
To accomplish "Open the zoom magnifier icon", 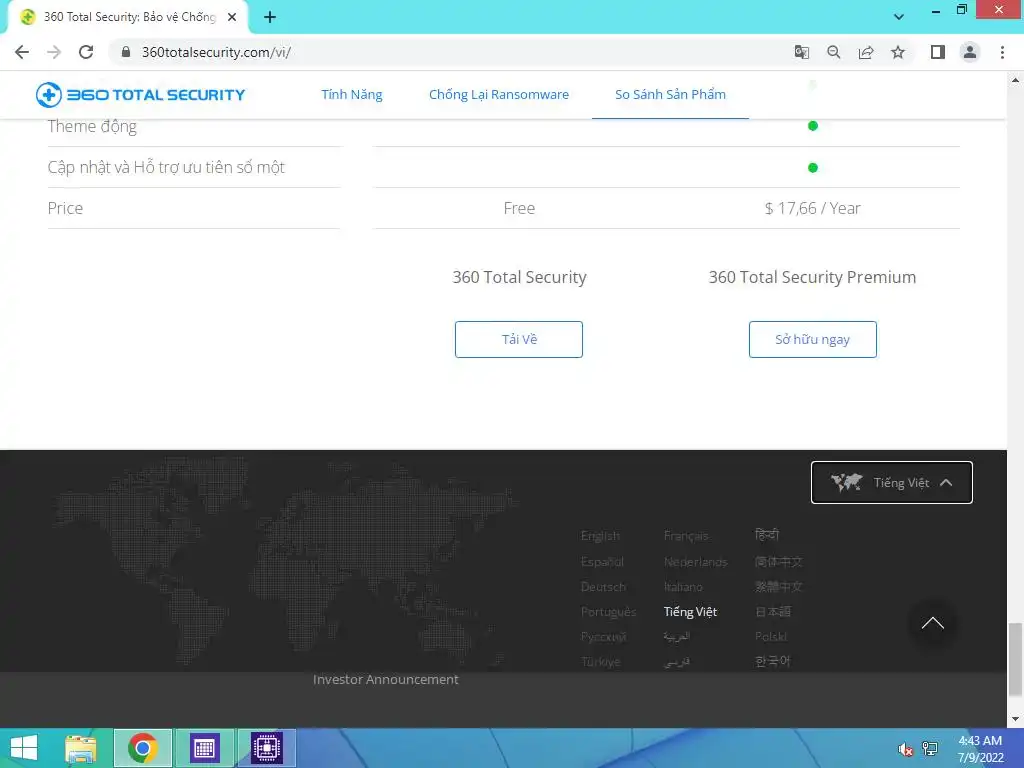I will pyautogui.click(x=833, y=52).
